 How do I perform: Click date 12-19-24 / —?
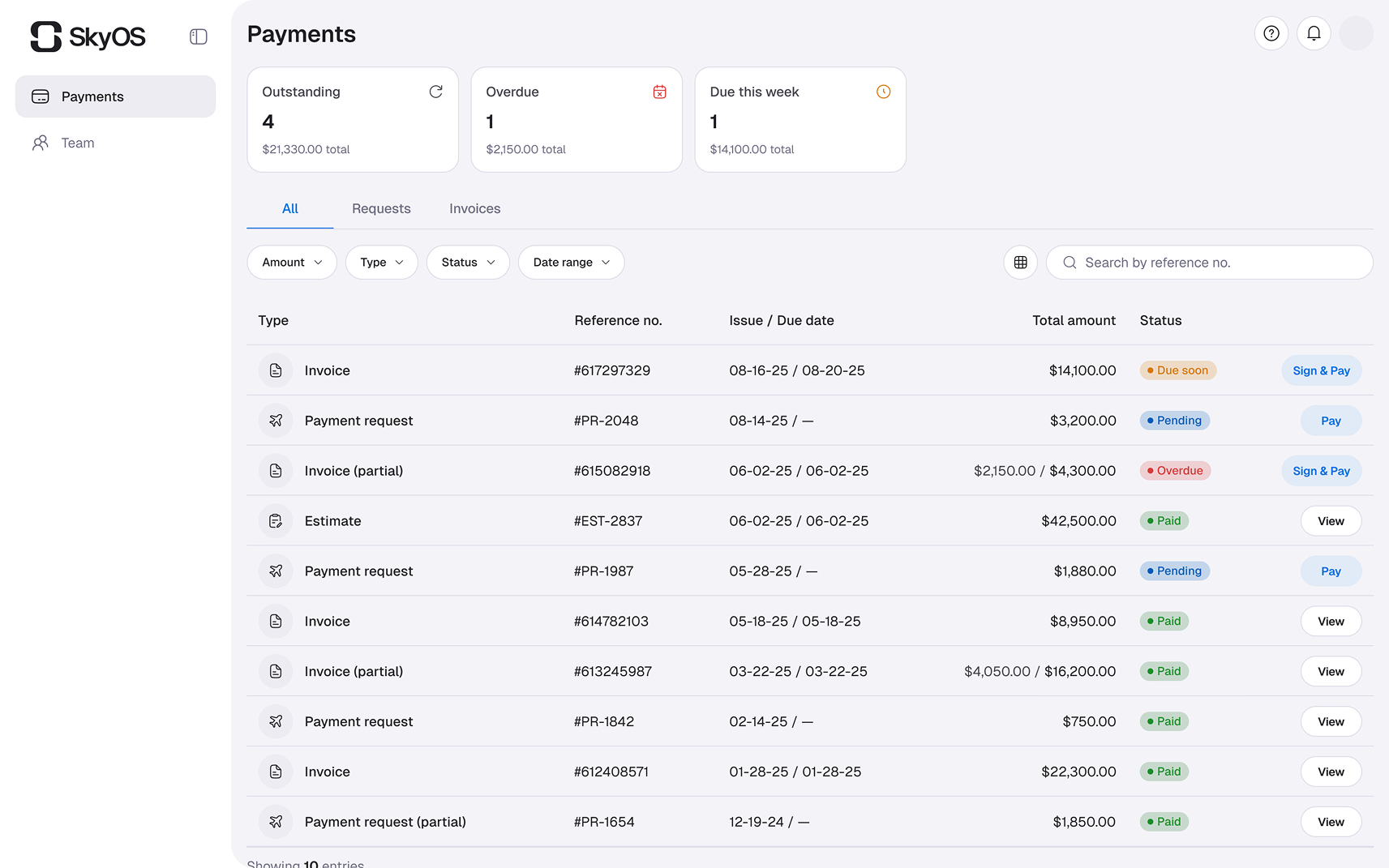pyautogui.click(x=769, y=822)
